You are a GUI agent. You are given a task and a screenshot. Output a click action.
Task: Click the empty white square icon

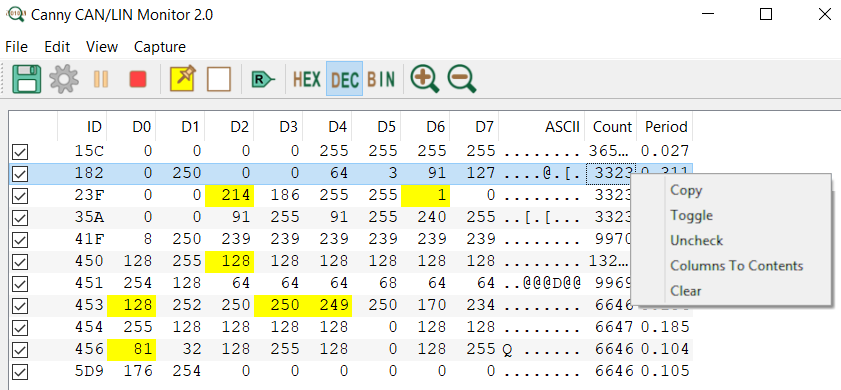(219, 79)
